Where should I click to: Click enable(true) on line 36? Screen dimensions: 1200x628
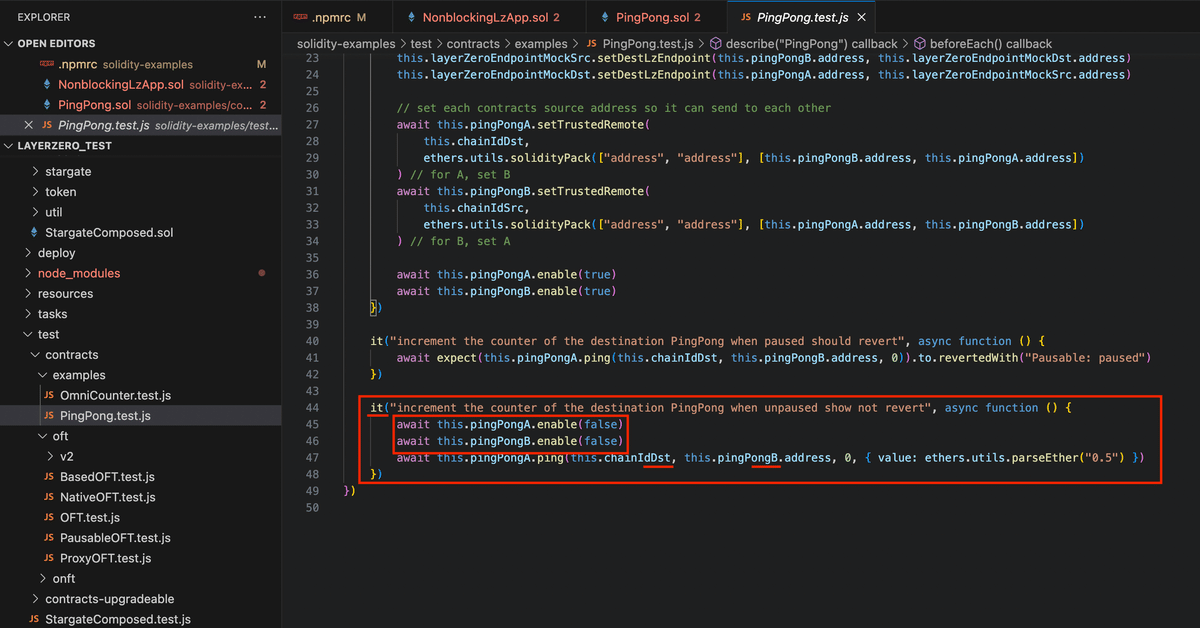tap(578, 275)
